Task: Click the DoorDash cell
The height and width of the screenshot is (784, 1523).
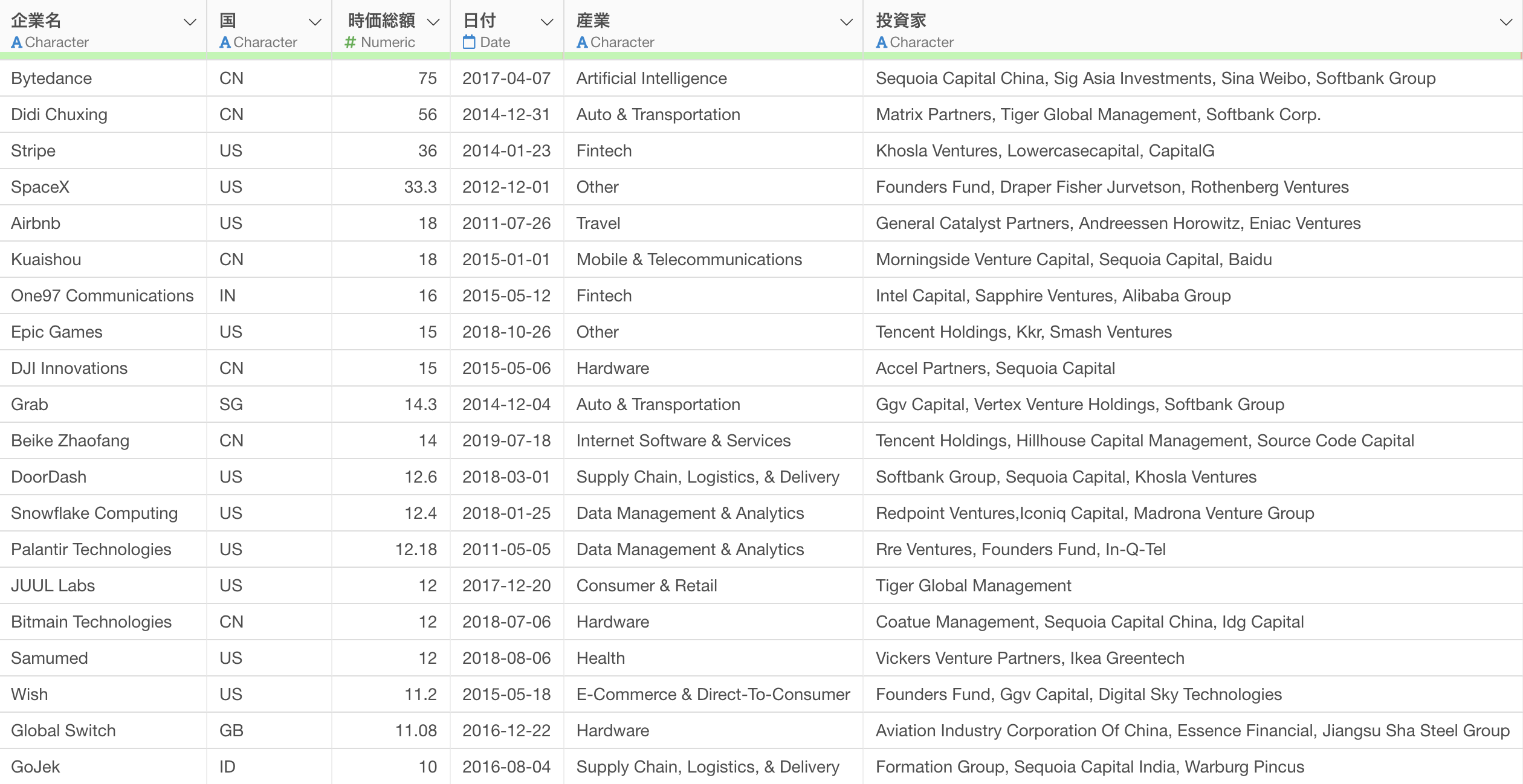Action: (x=103, y=477)
